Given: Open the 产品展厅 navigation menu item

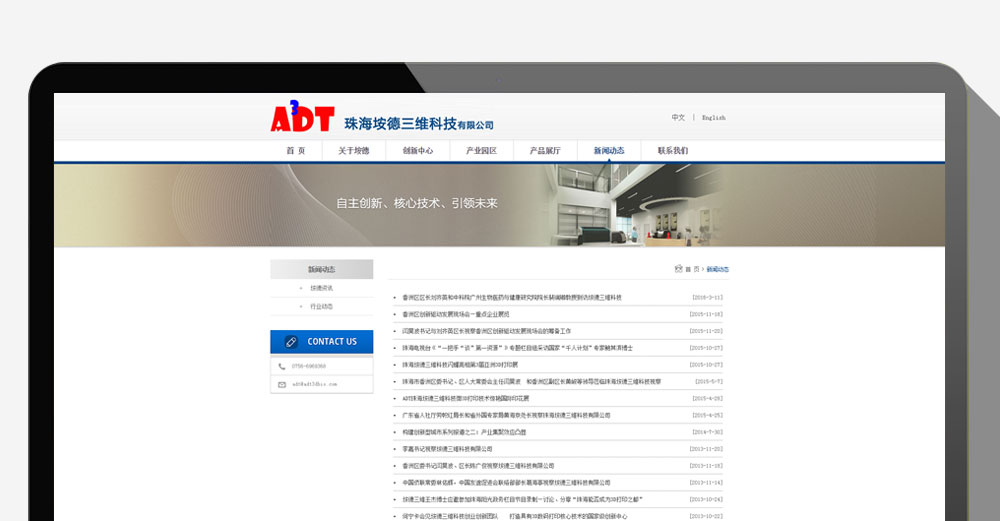Looking at the screenshot, I should (x=545, y=150).
